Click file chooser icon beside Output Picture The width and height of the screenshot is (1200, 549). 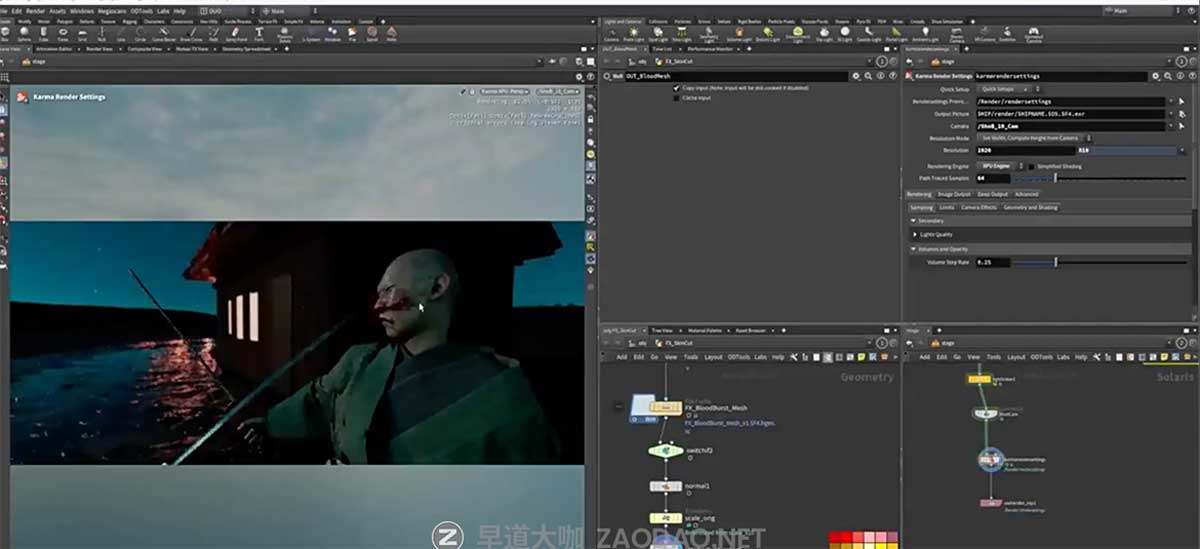tap(1182, 114)
